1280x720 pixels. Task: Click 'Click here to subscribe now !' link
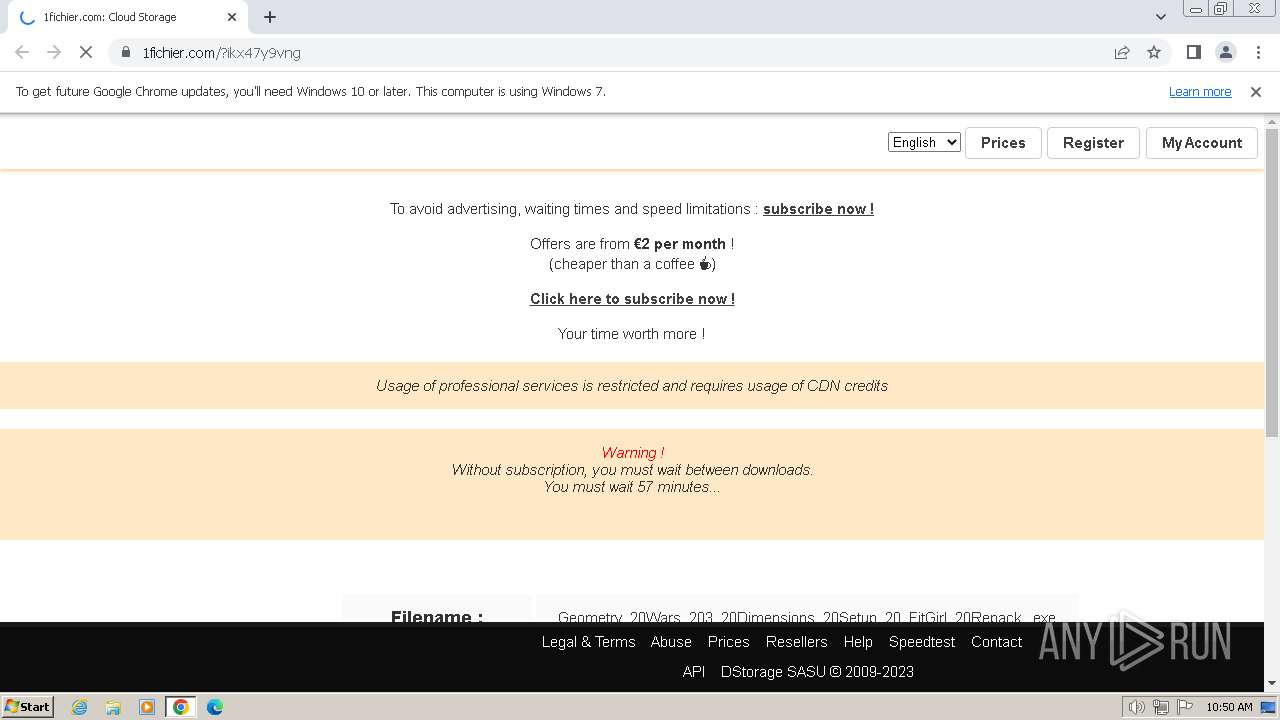pyautogui.click(x=632, y=299)
